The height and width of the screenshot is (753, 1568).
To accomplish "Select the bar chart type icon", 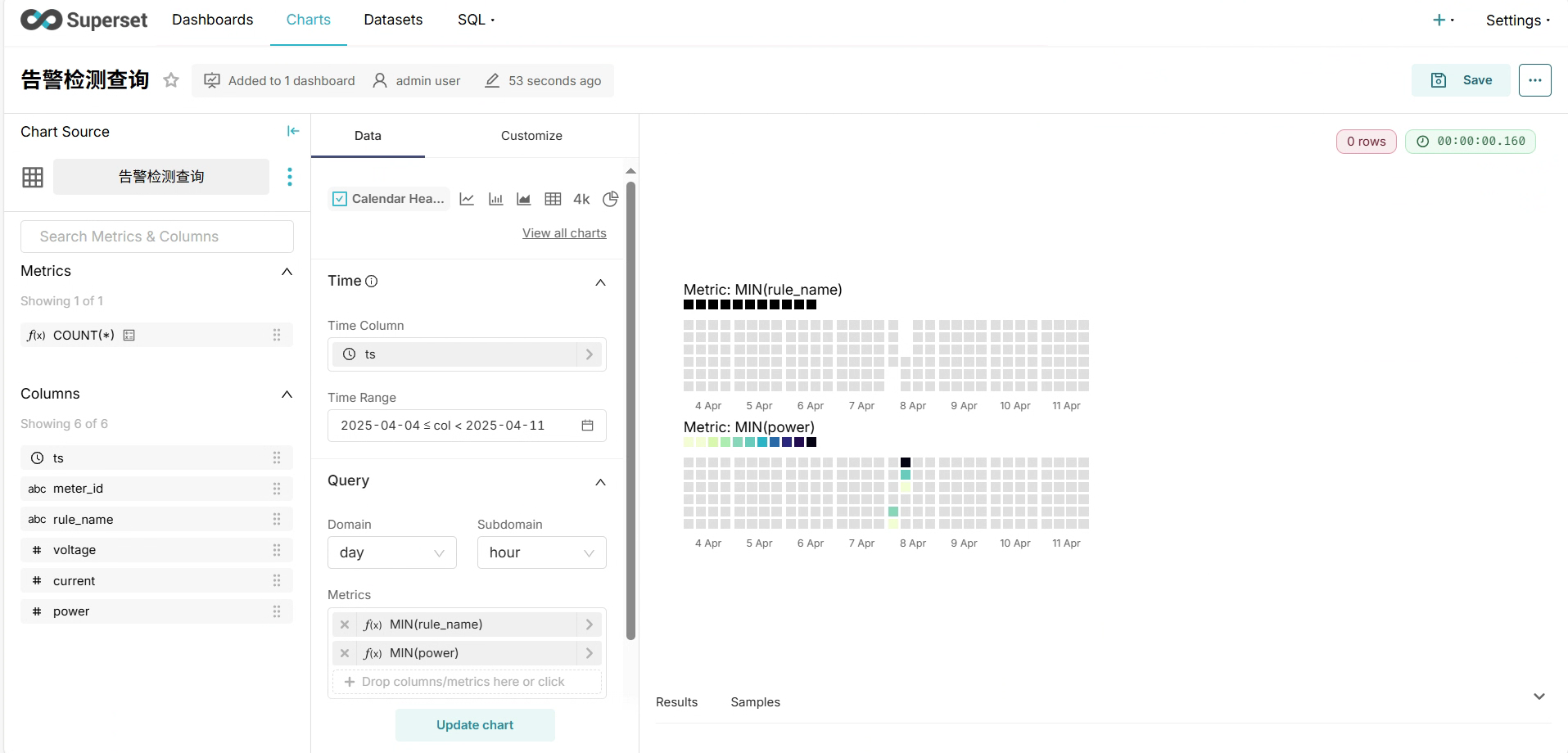I will tap(495, 199).
